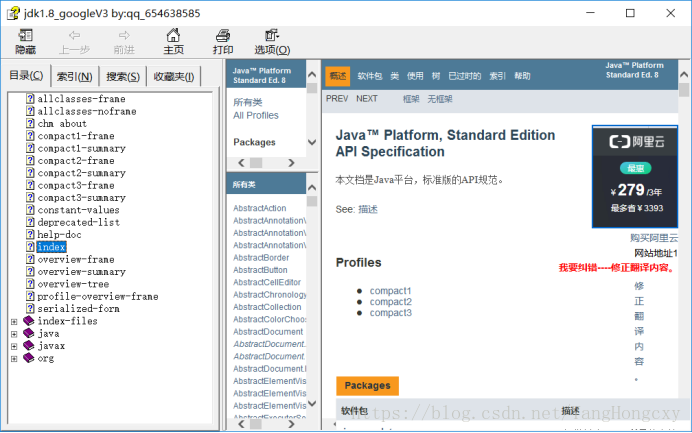Select the compact3-summary tree entry
Screen dimensions: 692x433
tap(81, 197)
